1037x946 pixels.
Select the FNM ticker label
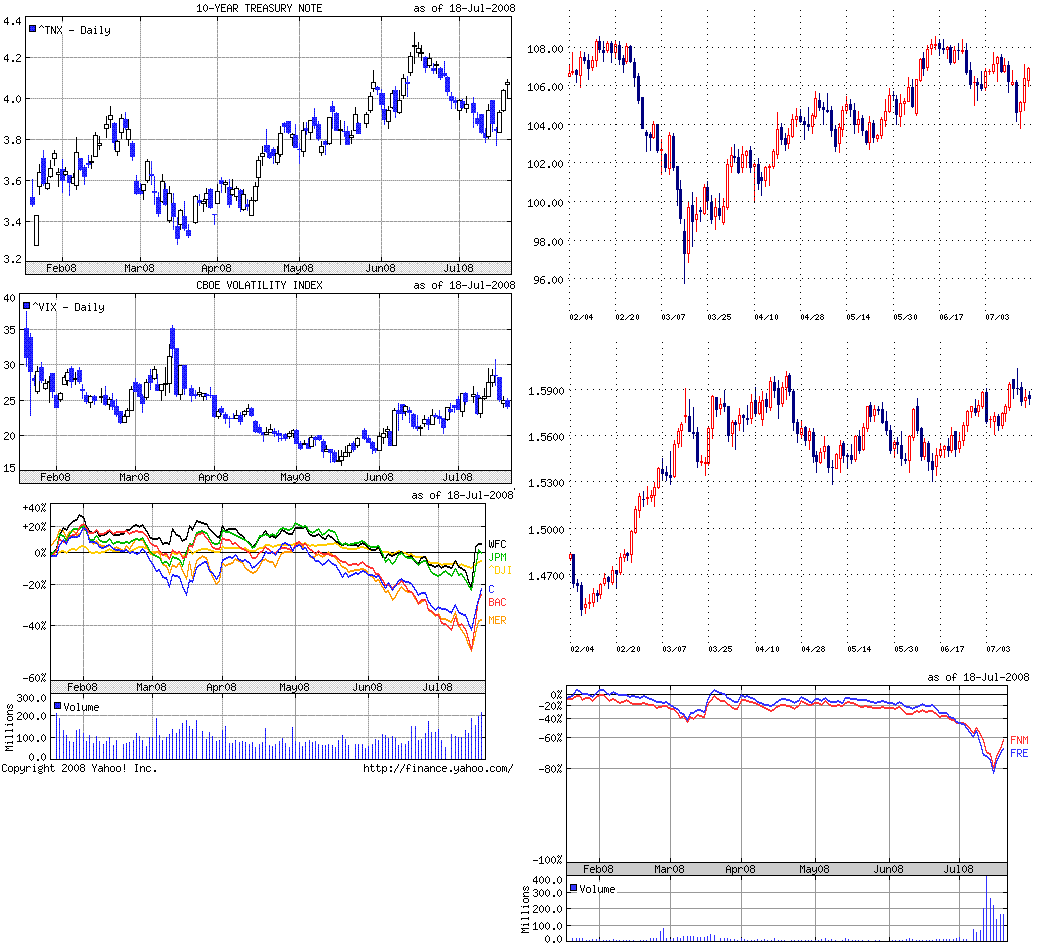click(1019, 739)
